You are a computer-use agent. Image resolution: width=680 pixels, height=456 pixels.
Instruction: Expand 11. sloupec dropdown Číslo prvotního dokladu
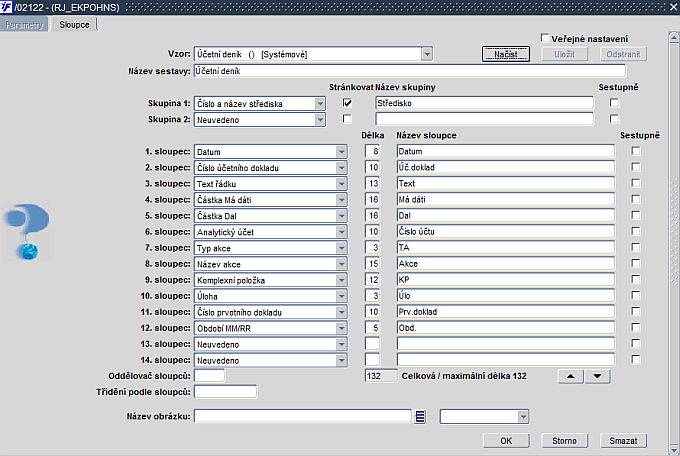point(342,312)
